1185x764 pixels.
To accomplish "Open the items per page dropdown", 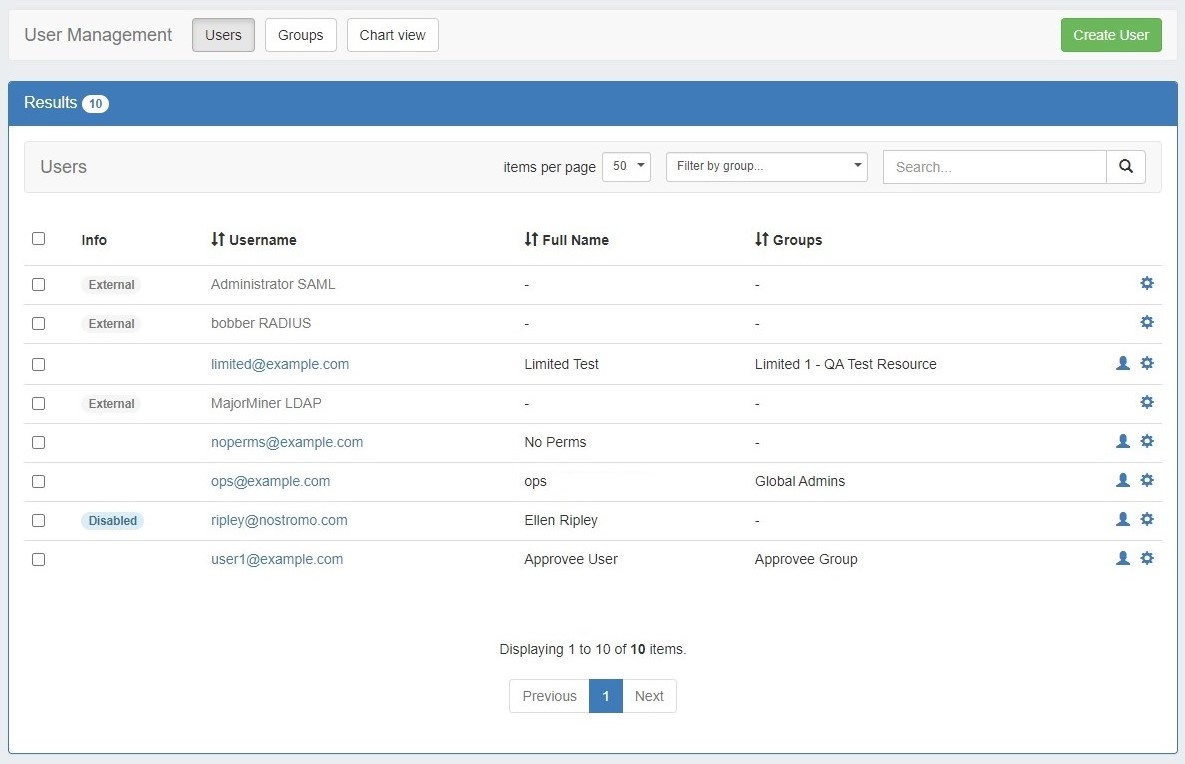I will (x=626, y=167).
